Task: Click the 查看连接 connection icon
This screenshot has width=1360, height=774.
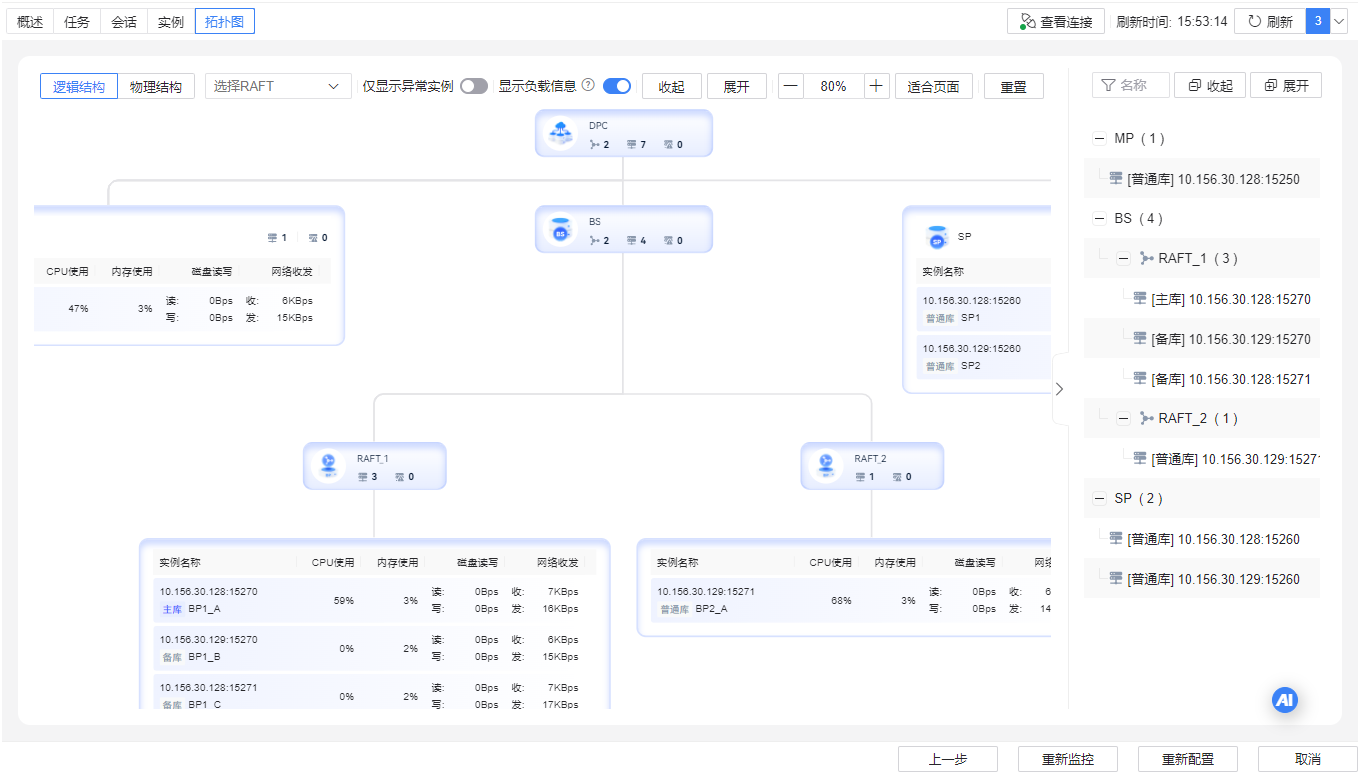Action: (1027, 21)
